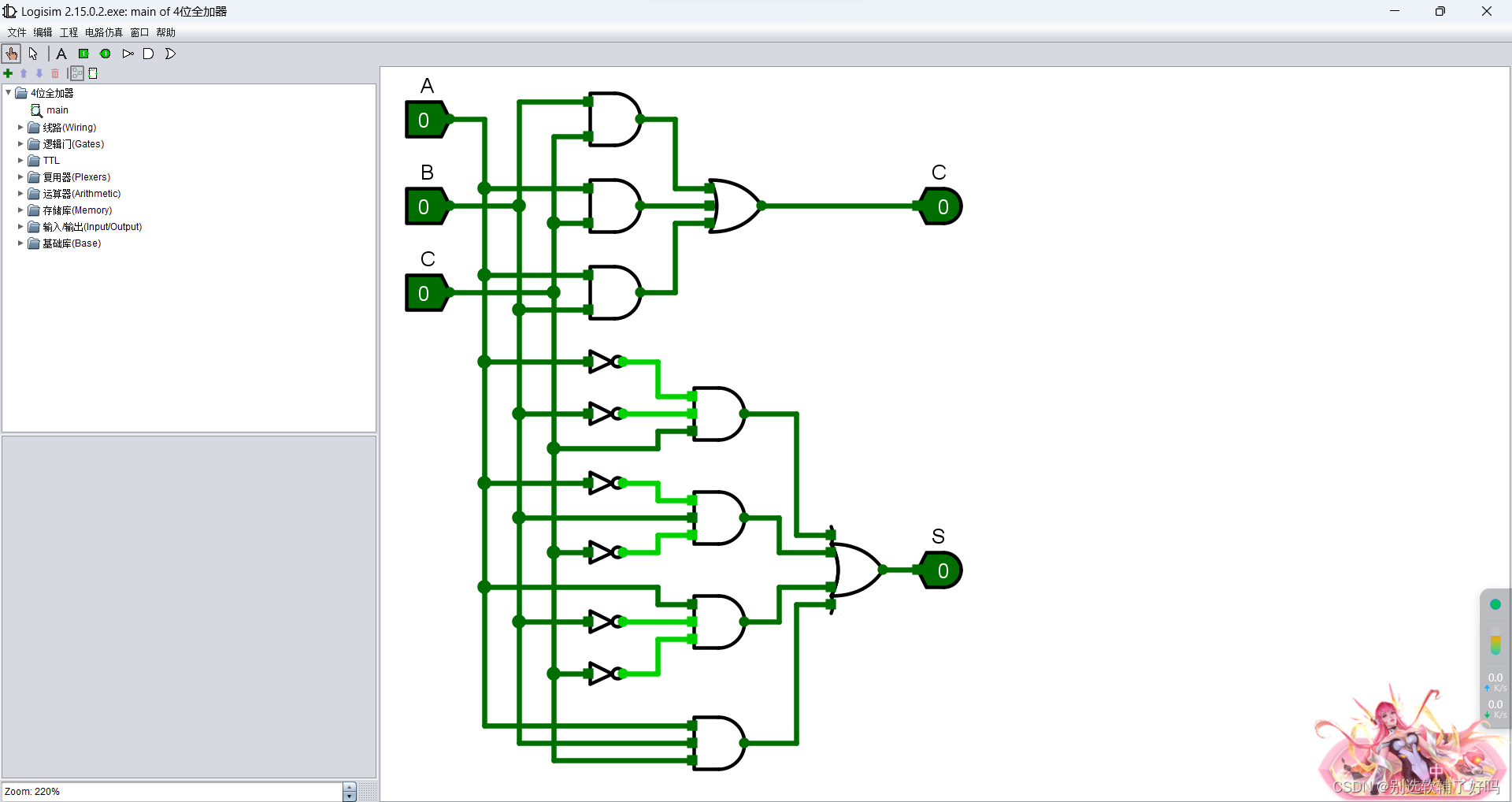Viewport: 1512px width, 802px height.
Task: Select the Text label tool
Action: pos(61,54)
